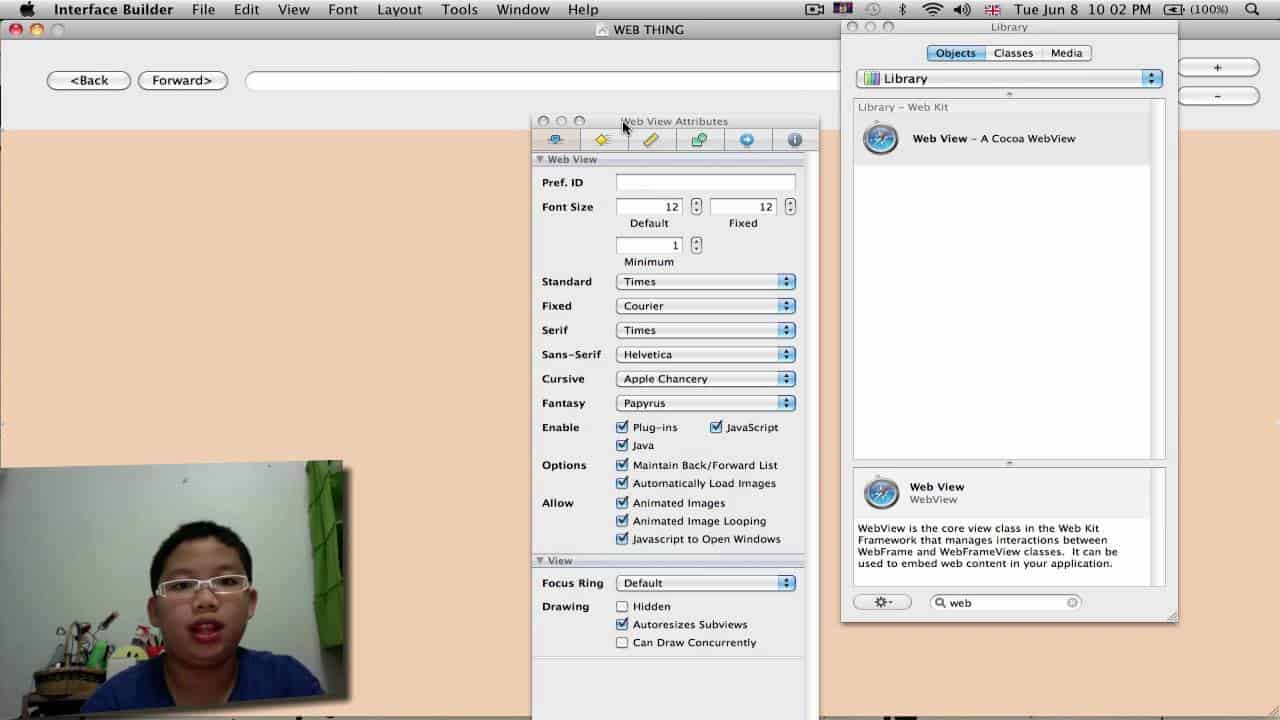This screenshot has height=720, width=1280.
Task: Open the Connections inspector arrow icon
Action: (747, 140)
